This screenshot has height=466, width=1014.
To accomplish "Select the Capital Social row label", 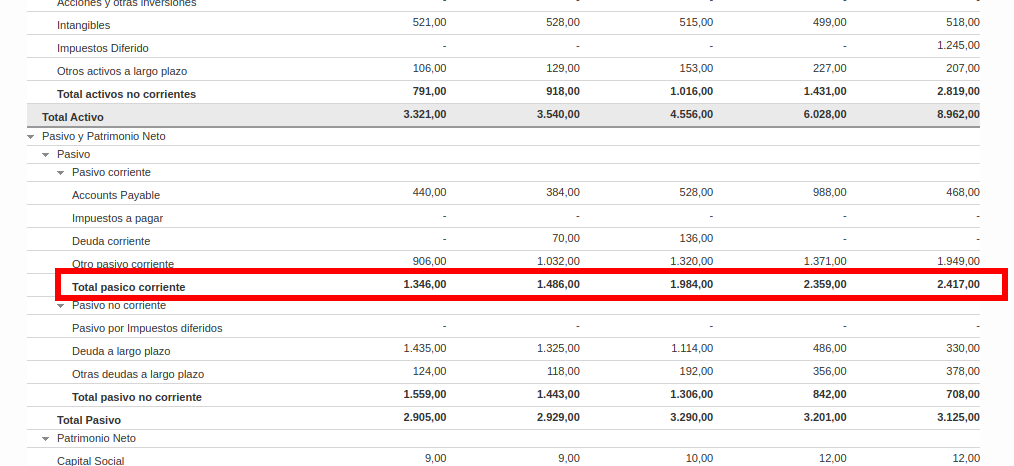I will 91,461.
